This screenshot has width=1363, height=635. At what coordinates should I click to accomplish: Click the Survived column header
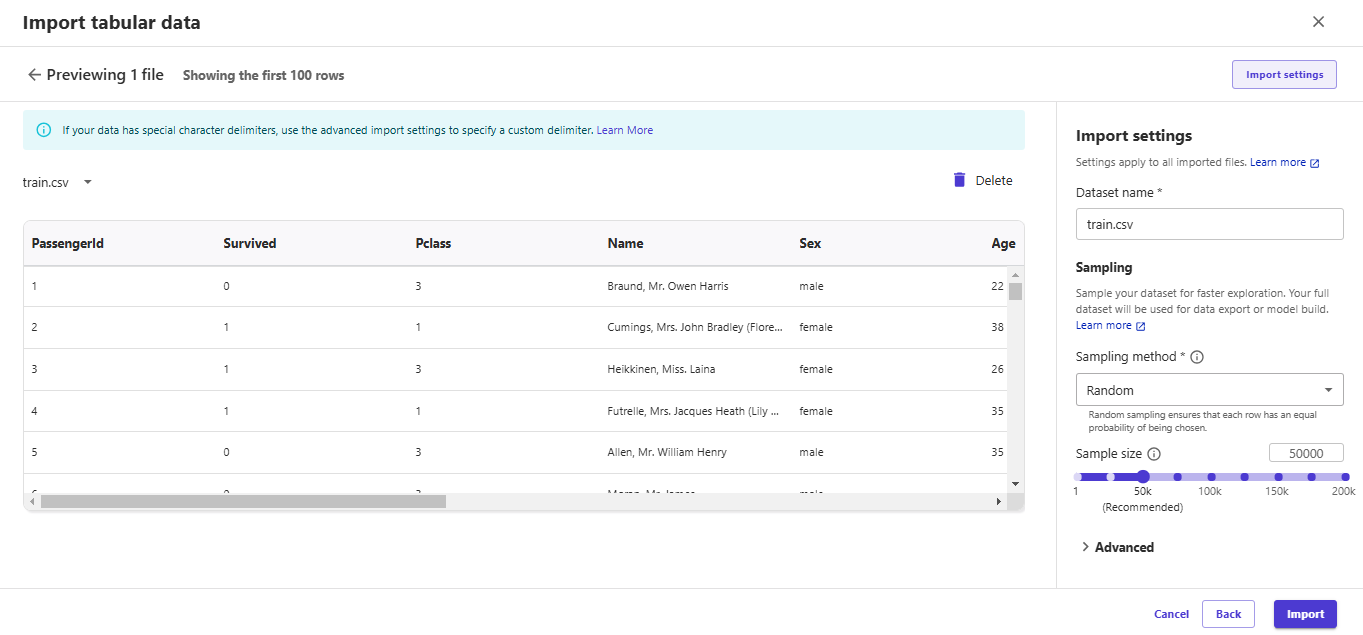click(x=250, y=243)
